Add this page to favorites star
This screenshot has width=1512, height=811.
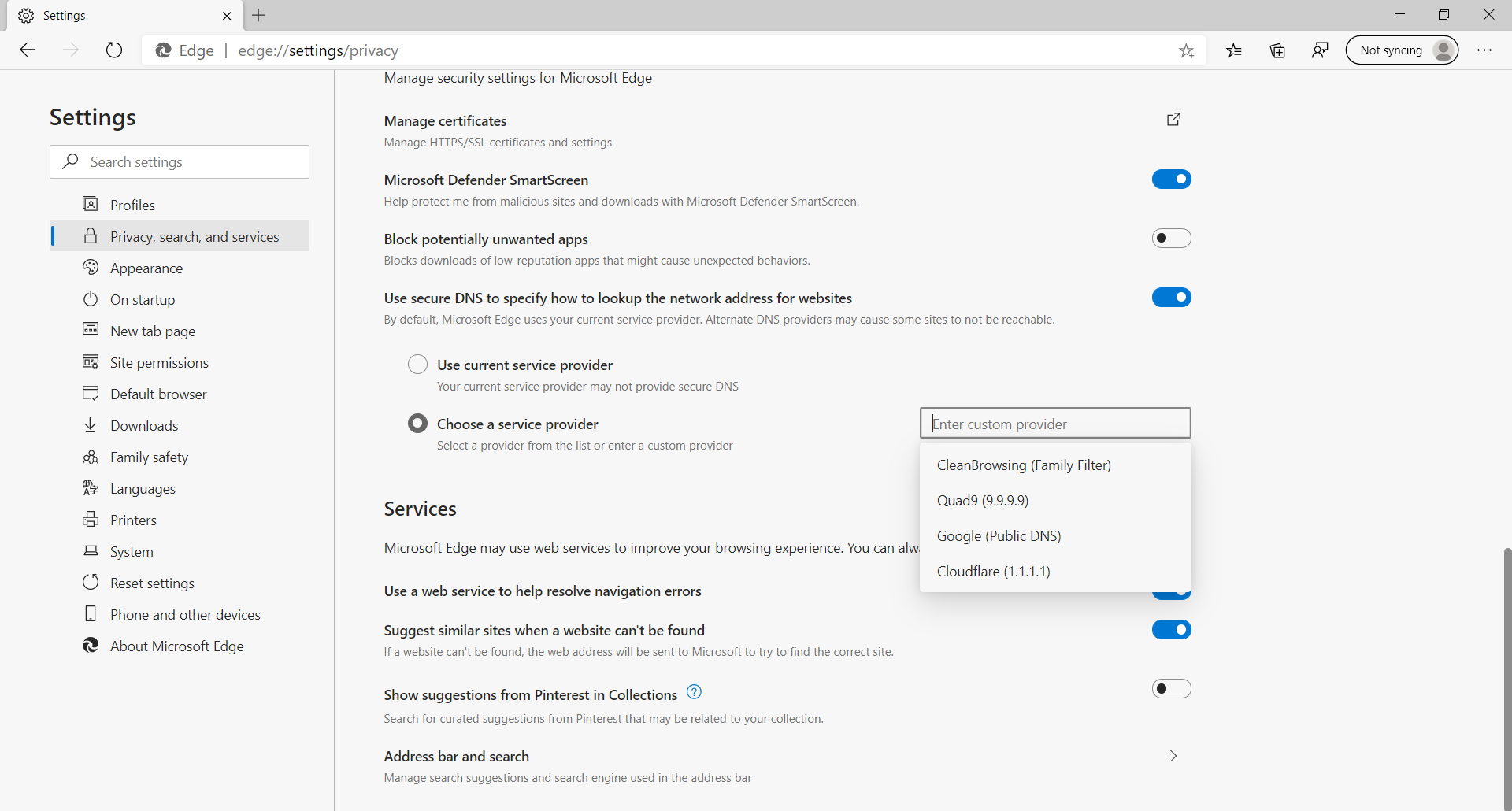click(1186, 50)
